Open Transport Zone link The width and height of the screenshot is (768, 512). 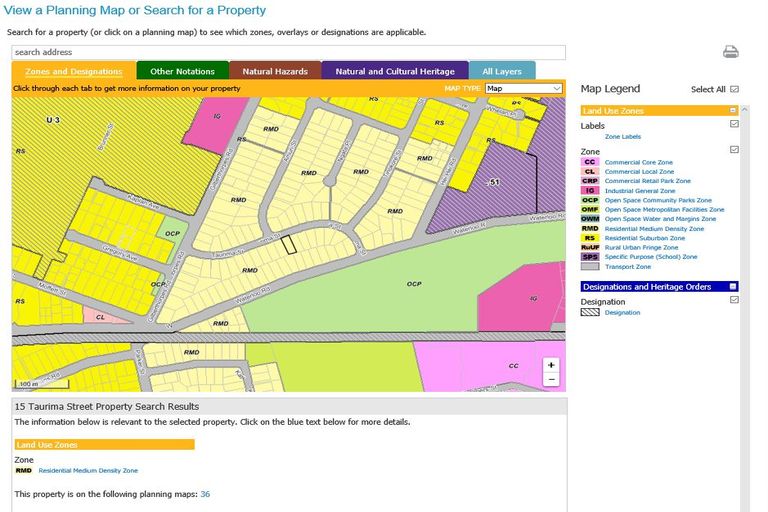tap(628, 267)
